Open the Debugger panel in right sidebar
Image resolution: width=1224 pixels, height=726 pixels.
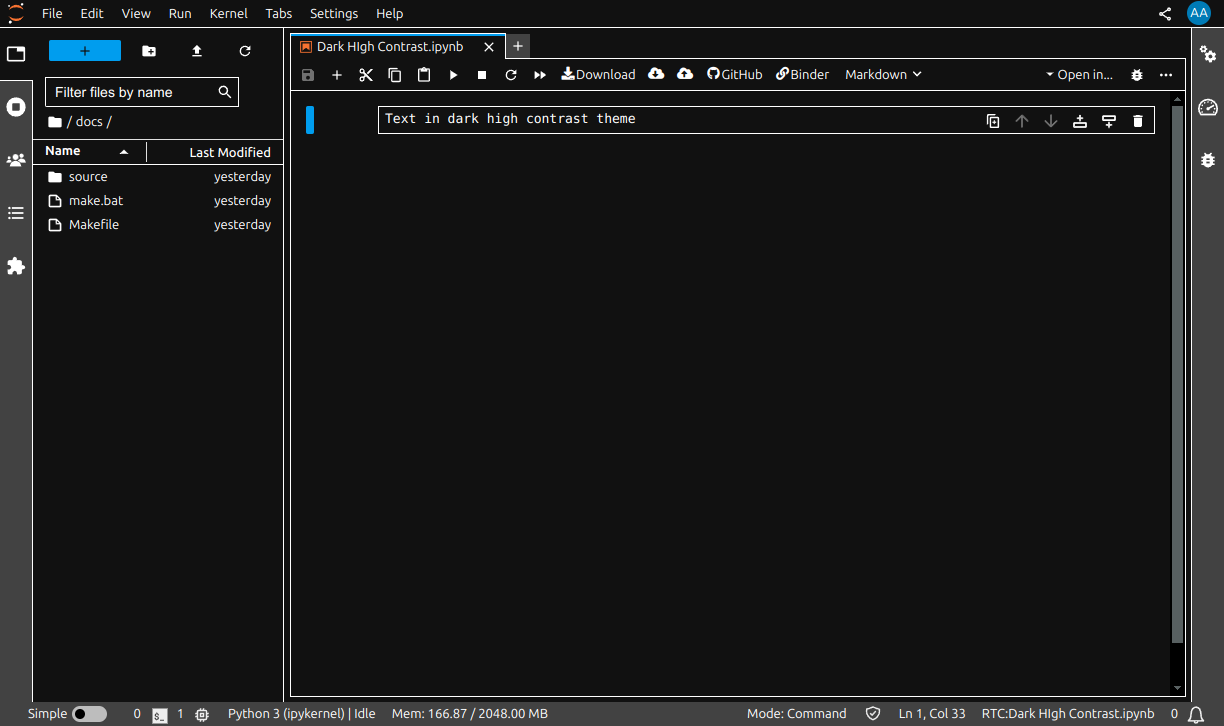coord(1208,160)
